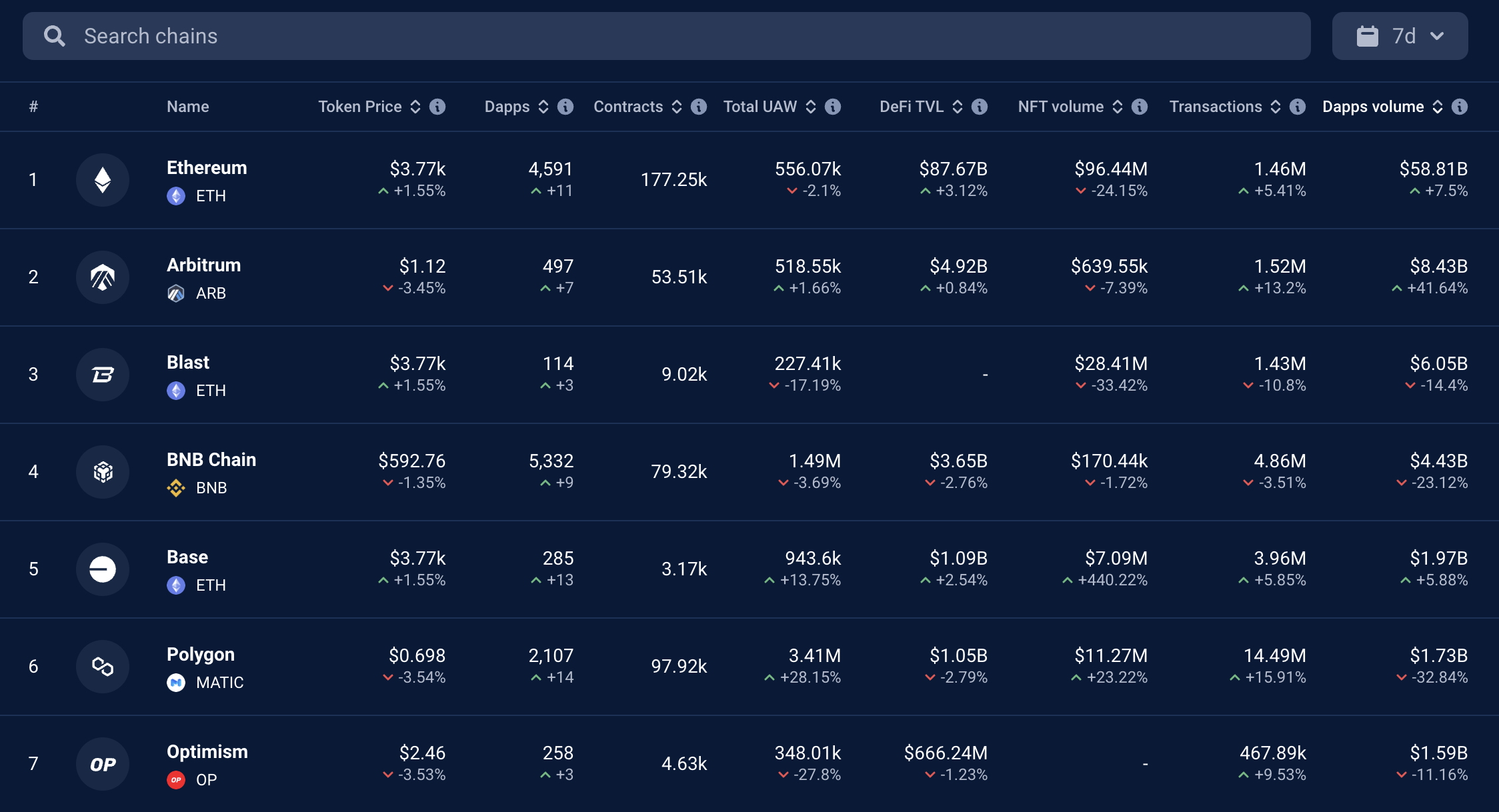Image resolution: width=1499 pixels, height=812 pixels.
Task: Click the Search chains input field
Action: [x=667, y=36]
